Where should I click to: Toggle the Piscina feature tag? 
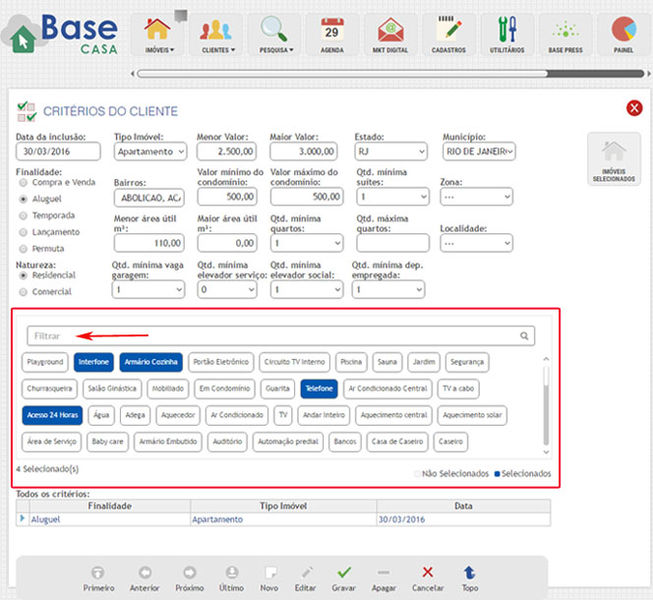[x=351, y=362]
